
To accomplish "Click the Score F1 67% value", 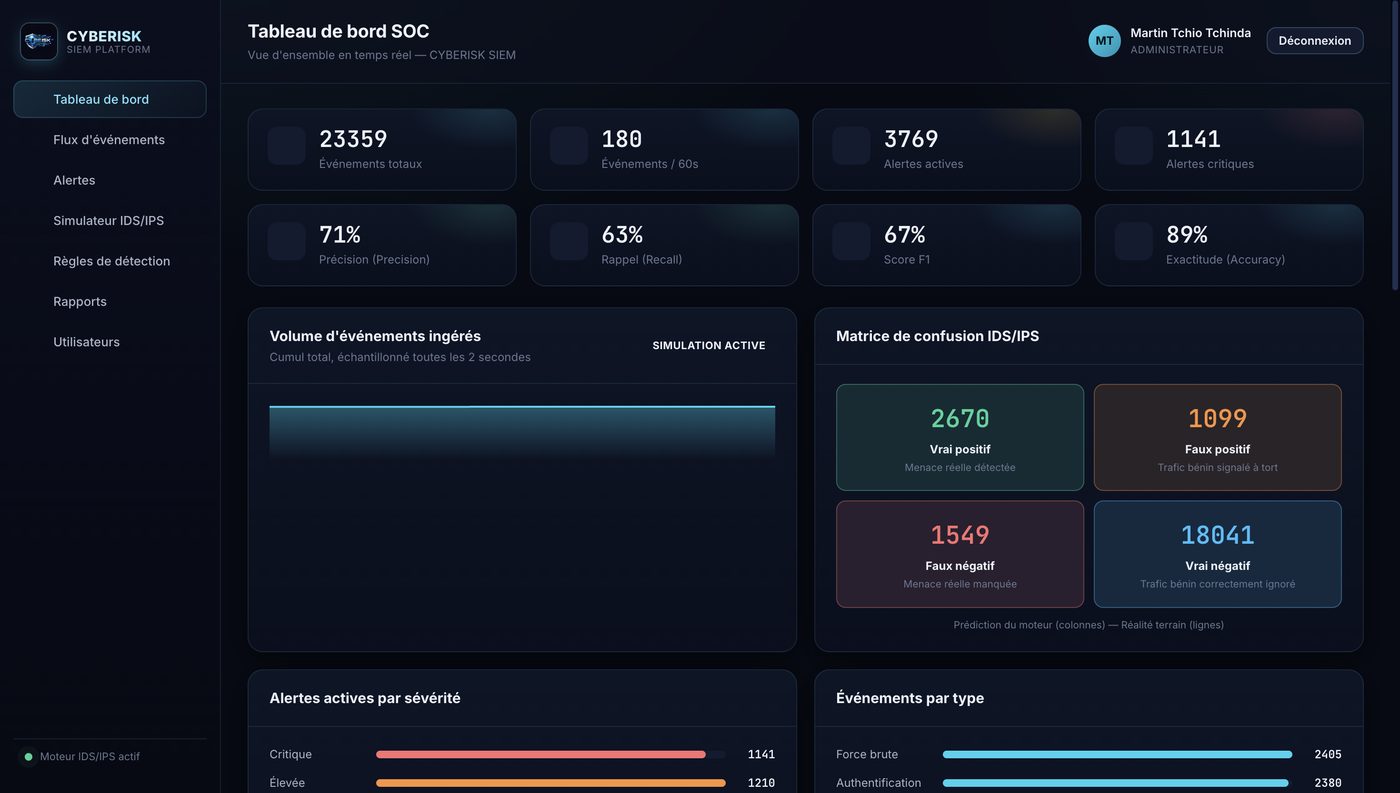I will (905, 235).
